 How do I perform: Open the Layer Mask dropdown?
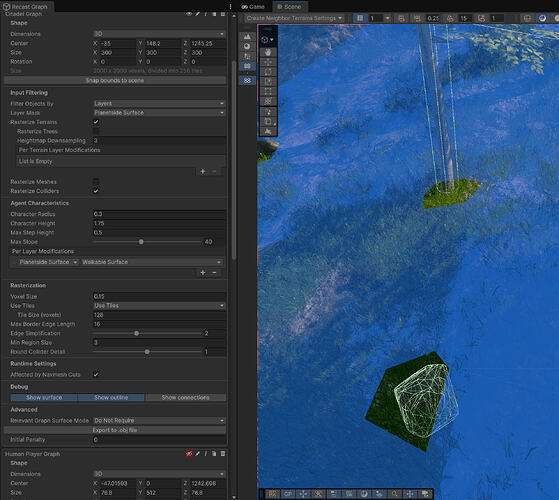point(159,113)
